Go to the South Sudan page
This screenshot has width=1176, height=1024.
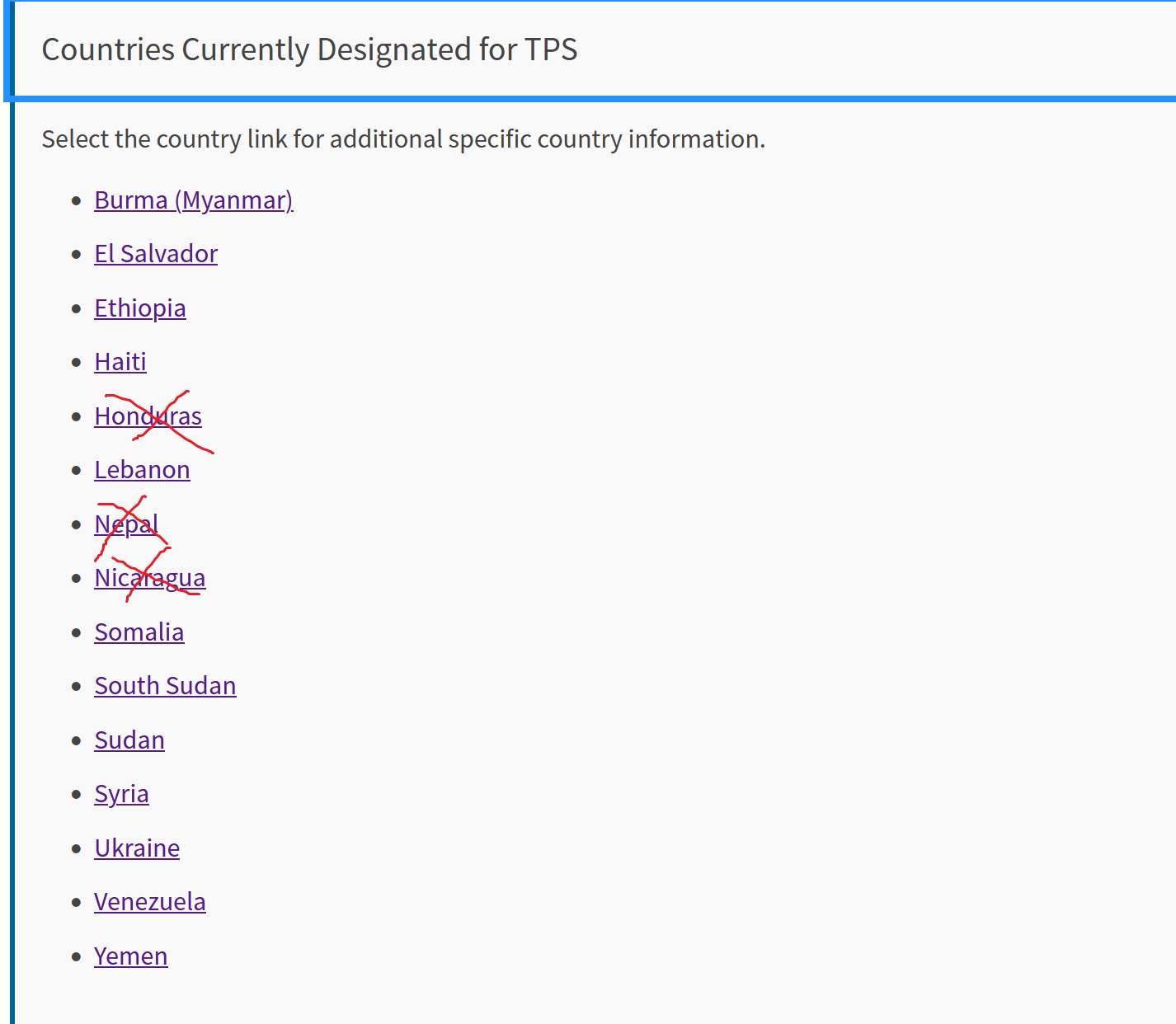(x=165, y=686)
